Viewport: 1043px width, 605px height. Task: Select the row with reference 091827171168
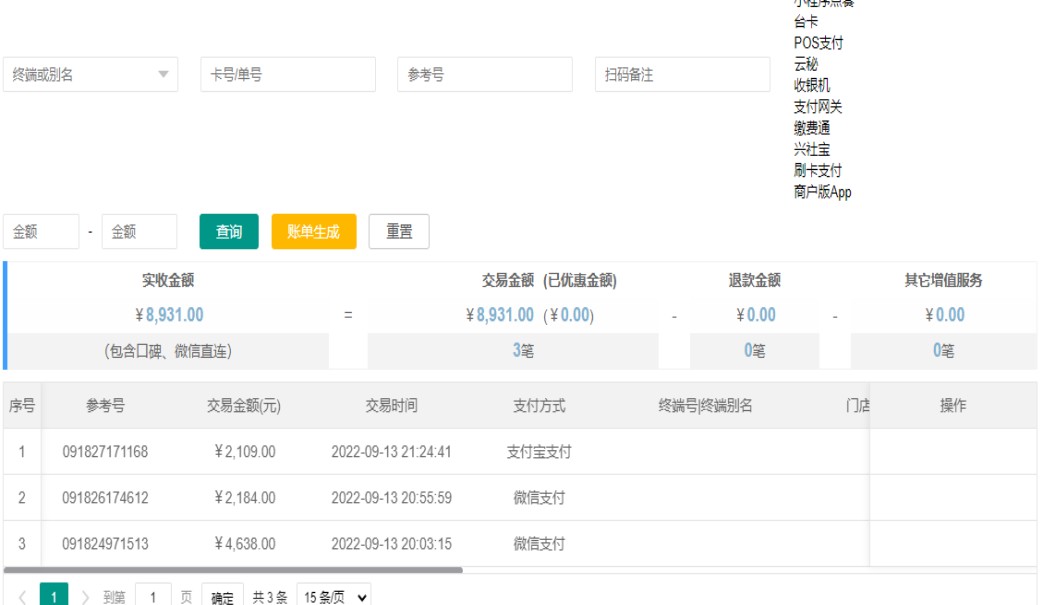pyautogui.click(x=105, y=452)
